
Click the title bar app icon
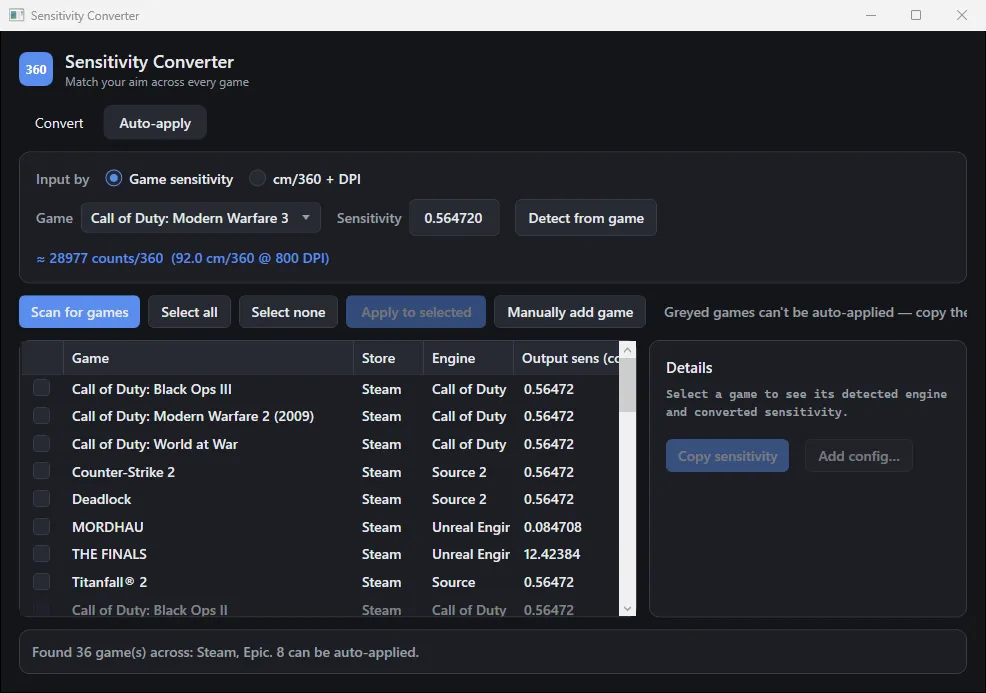coord(16,15)
